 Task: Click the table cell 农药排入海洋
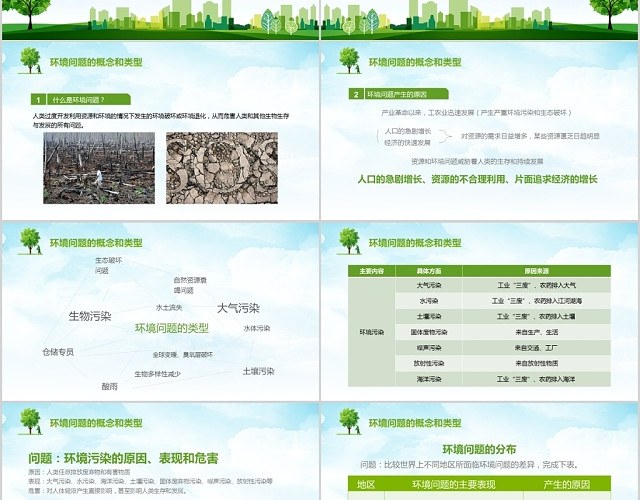point(537,379)
